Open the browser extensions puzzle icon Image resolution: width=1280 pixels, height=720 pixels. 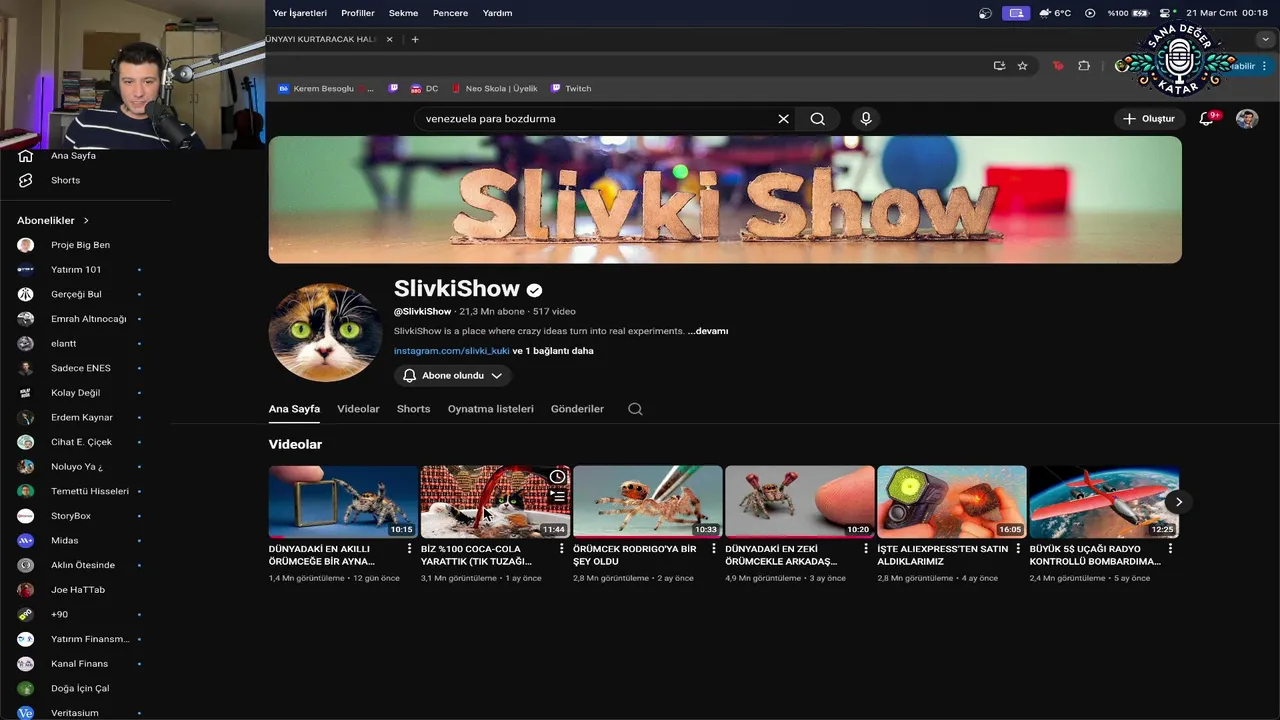click(x=1084, y=66)
